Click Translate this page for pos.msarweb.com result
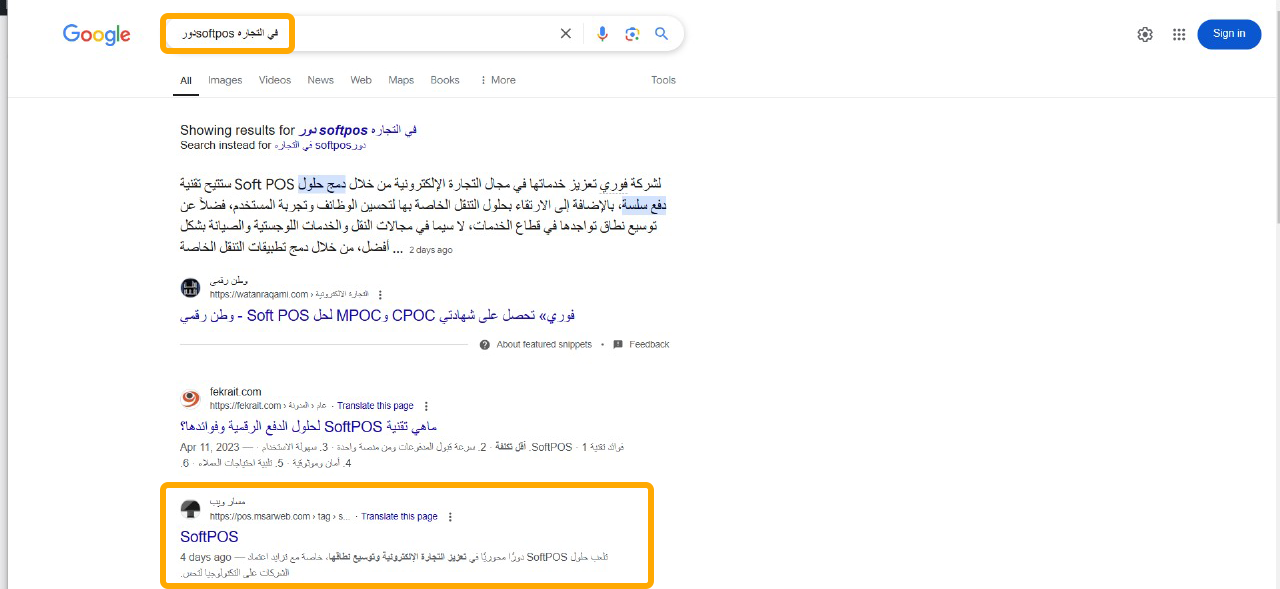The width and height of the screenshot is (1280, 589). (x=399, y=517)
